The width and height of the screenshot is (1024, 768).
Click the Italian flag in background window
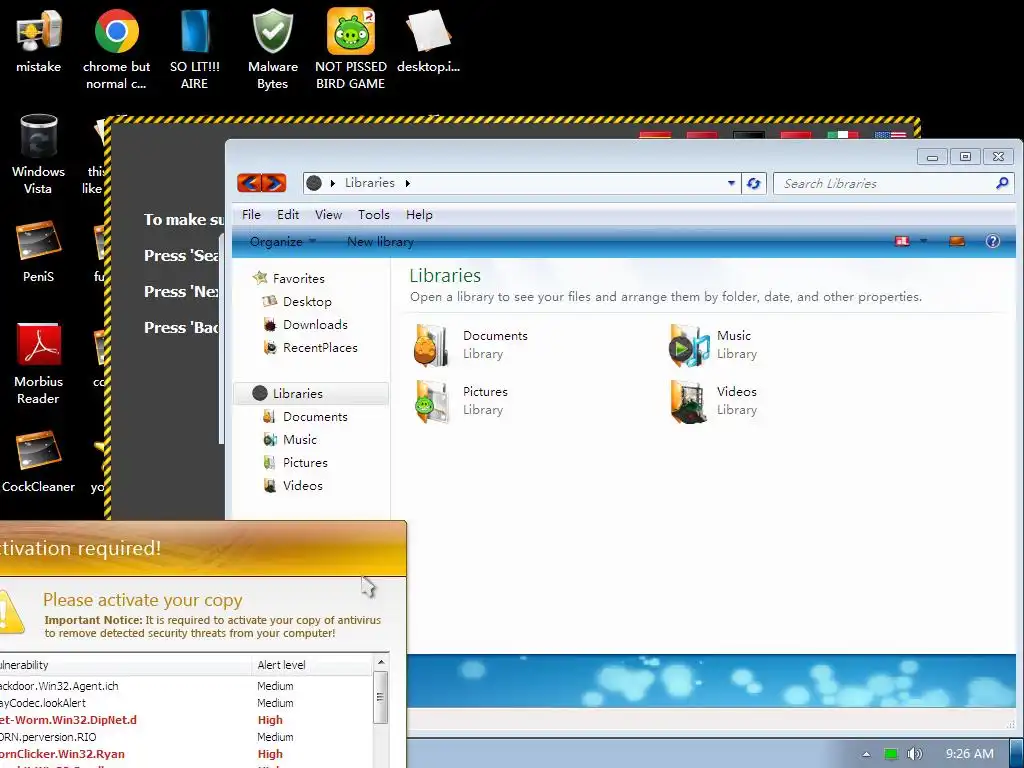click(842, 135)
